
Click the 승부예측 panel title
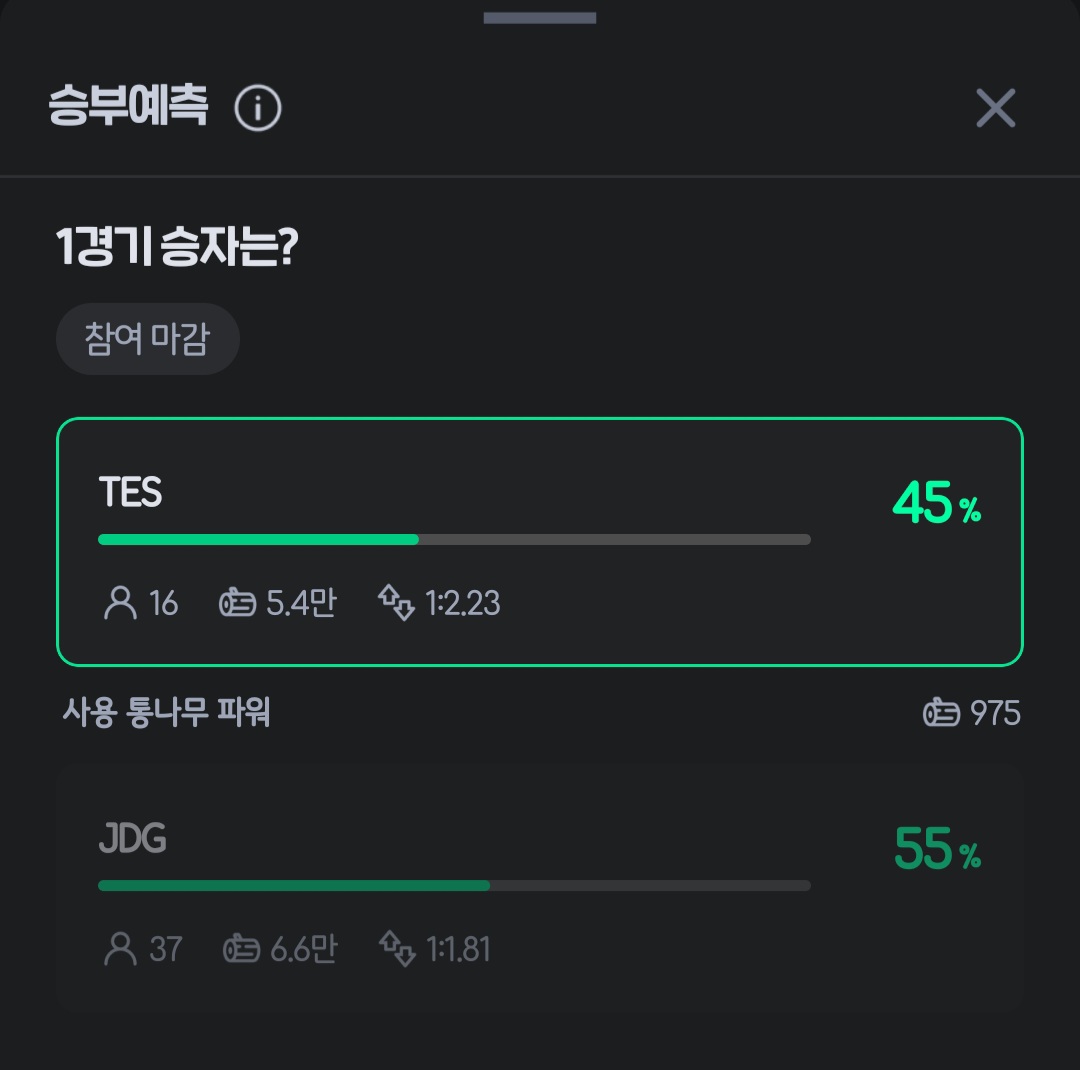128,107
